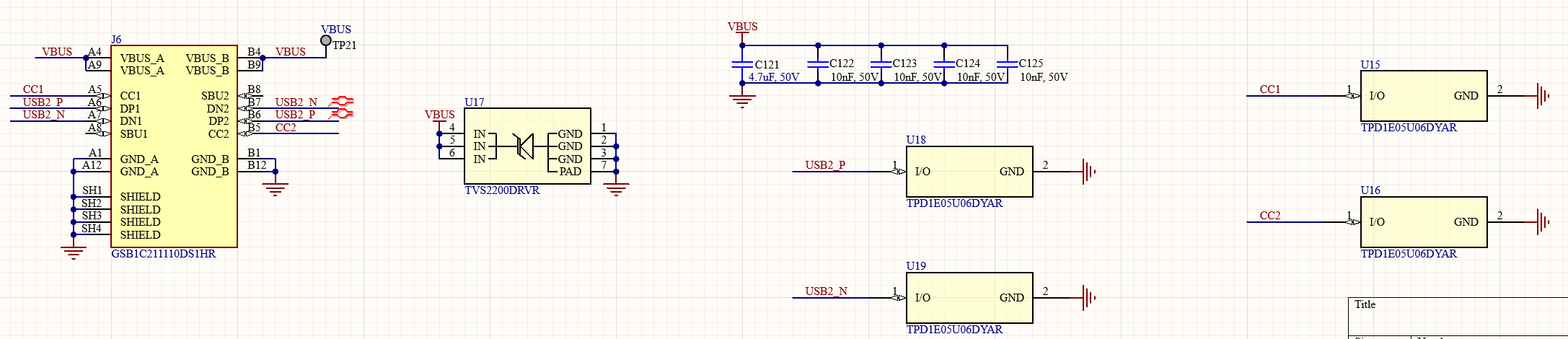Viewport: 1568px width, 339px height.
Task: Select the C123 designator text
Action: point(904,63)
